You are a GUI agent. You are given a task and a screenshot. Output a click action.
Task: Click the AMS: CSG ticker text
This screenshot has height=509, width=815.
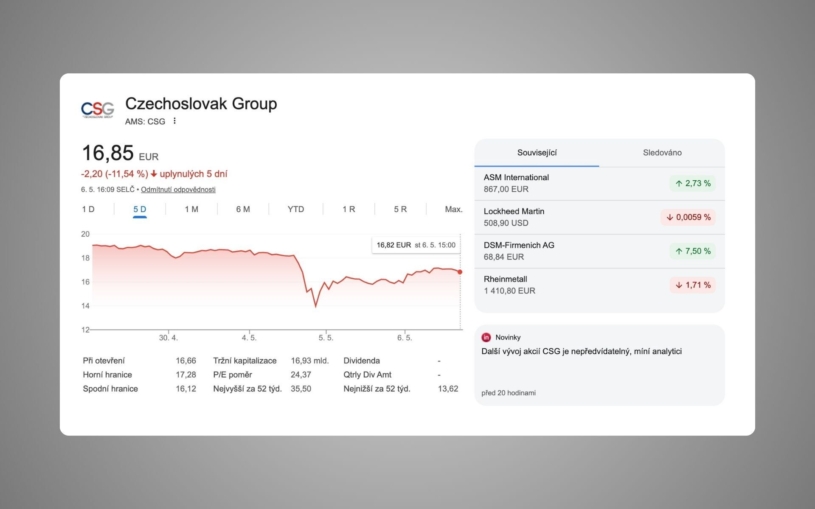point(145,122)
